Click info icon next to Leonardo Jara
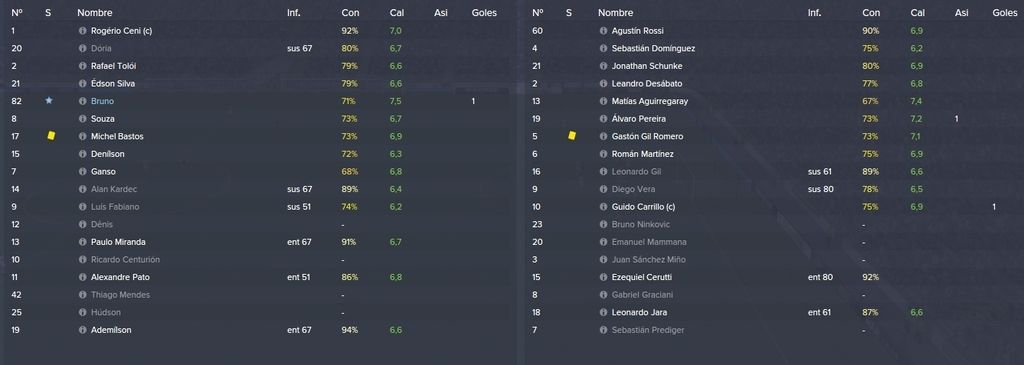 click(x=603, y=313)
